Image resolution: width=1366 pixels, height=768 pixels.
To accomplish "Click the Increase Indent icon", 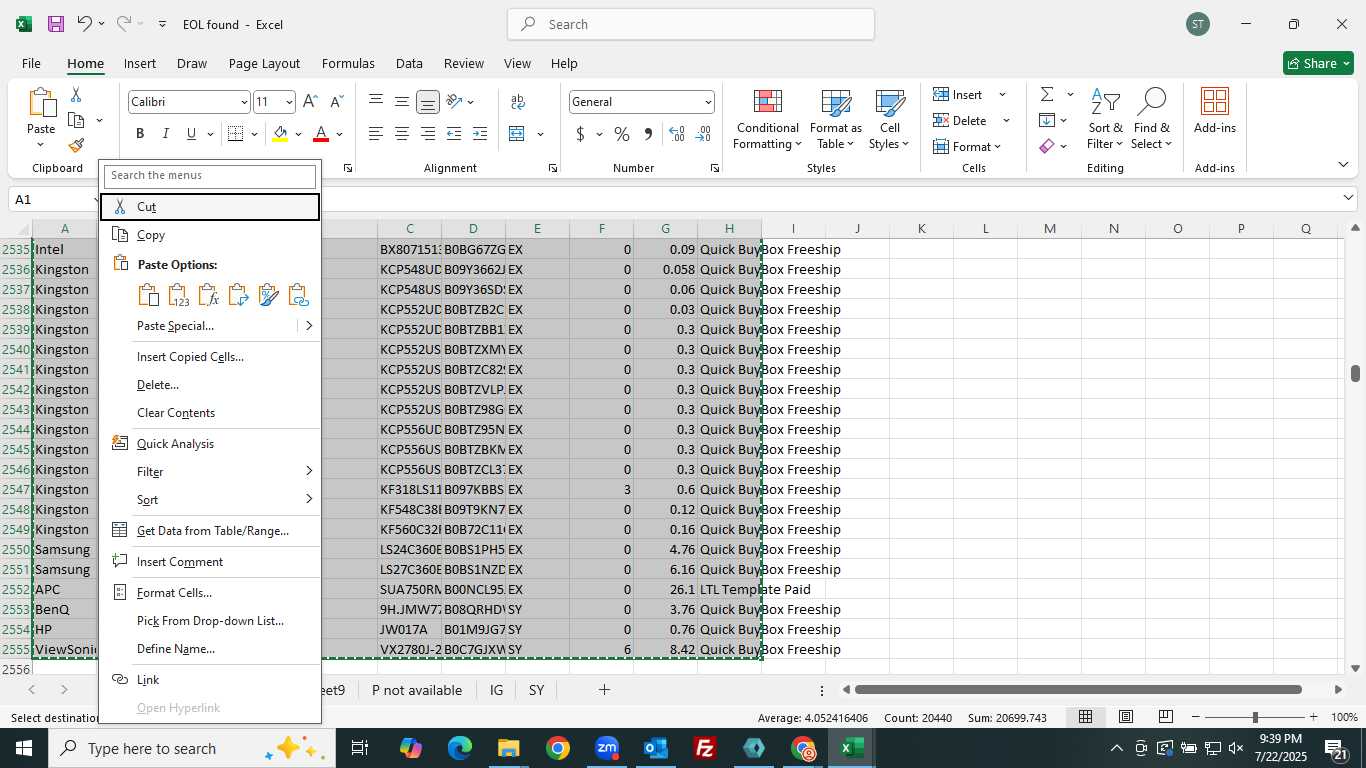I will tap(480, 134).
